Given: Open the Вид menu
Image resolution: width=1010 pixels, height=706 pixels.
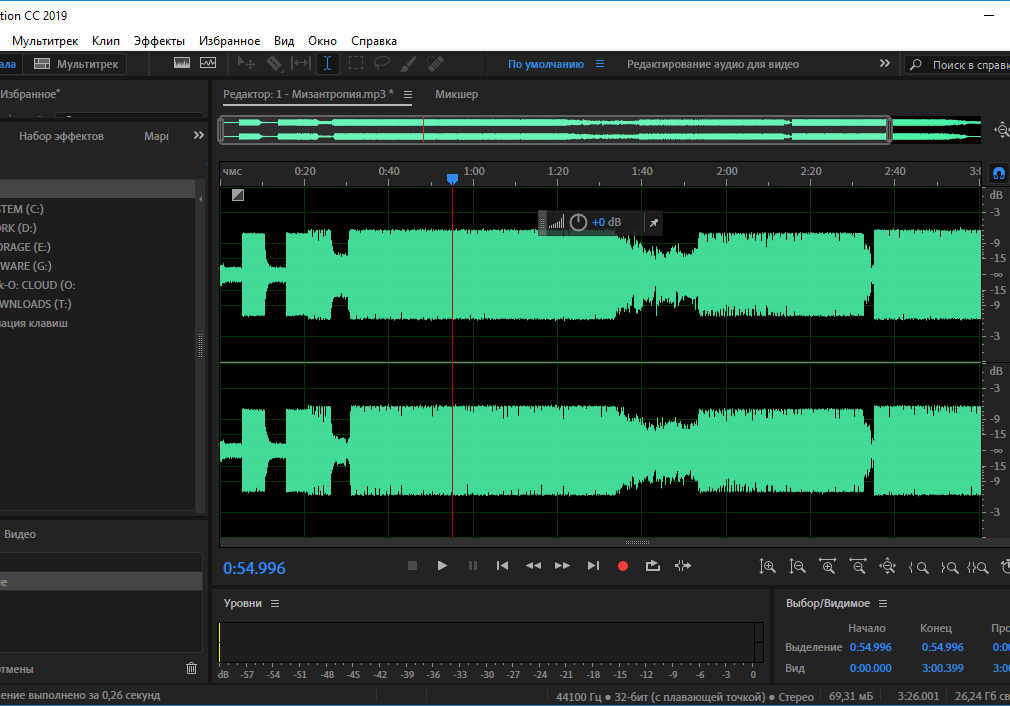Looking at the screenshot, I should point(283,41).
